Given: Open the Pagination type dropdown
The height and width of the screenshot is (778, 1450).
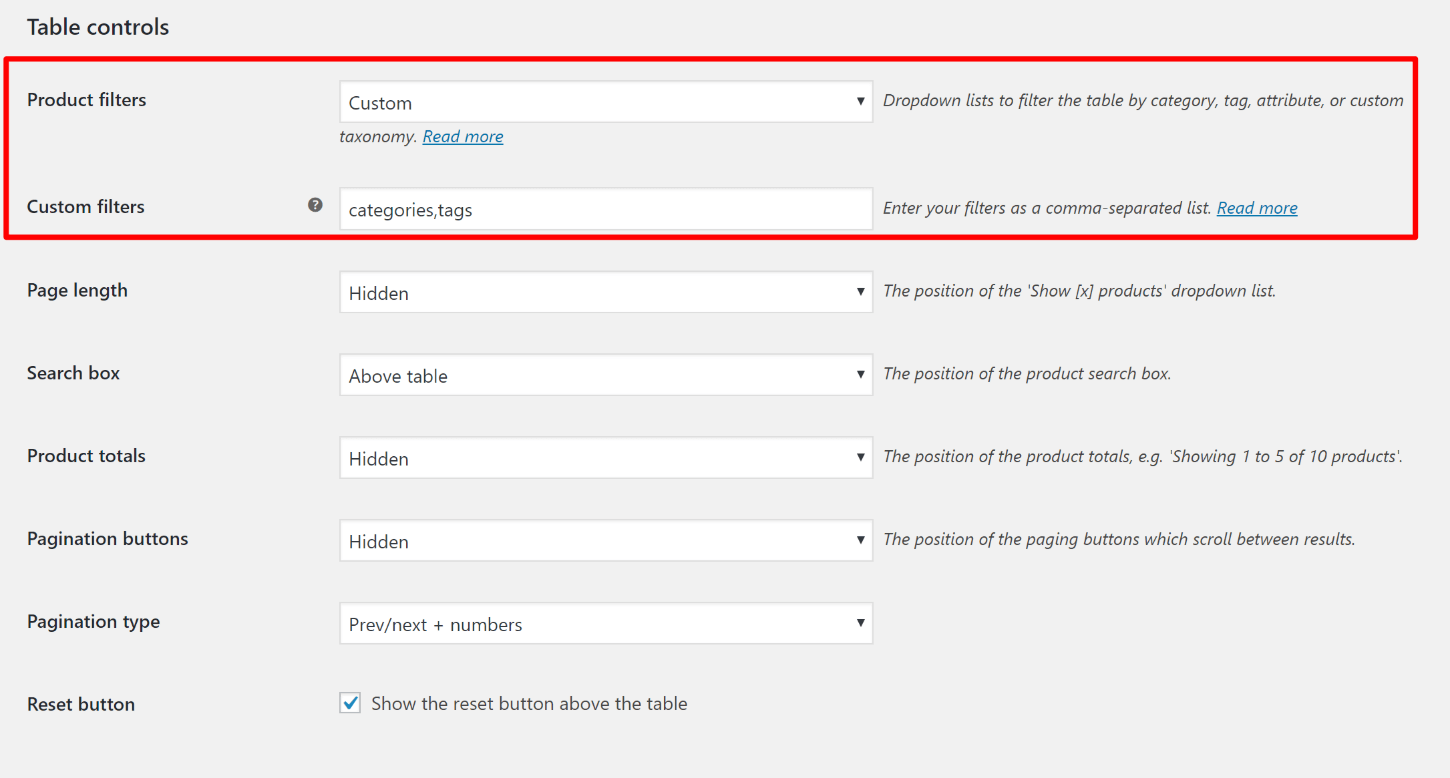Looking at the screenshot, I should coord(605,623).
